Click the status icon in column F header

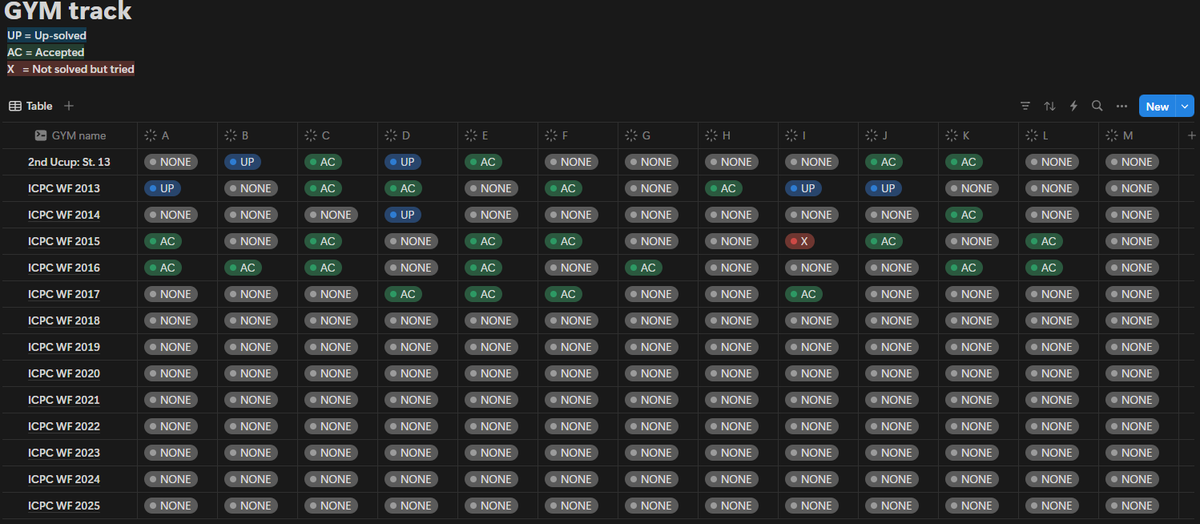[551, 135]
